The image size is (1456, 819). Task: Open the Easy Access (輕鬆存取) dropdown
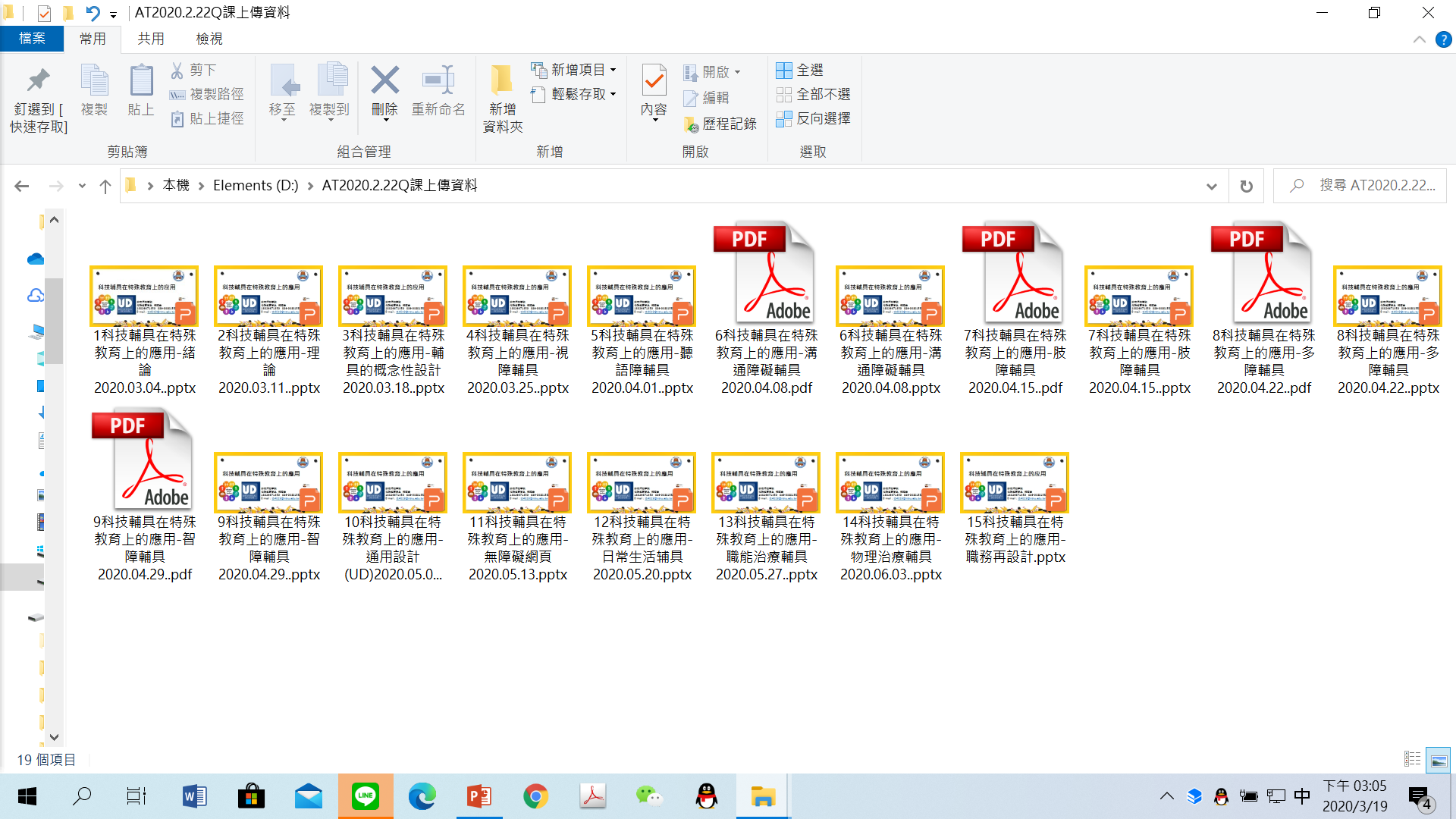[575, 94]
